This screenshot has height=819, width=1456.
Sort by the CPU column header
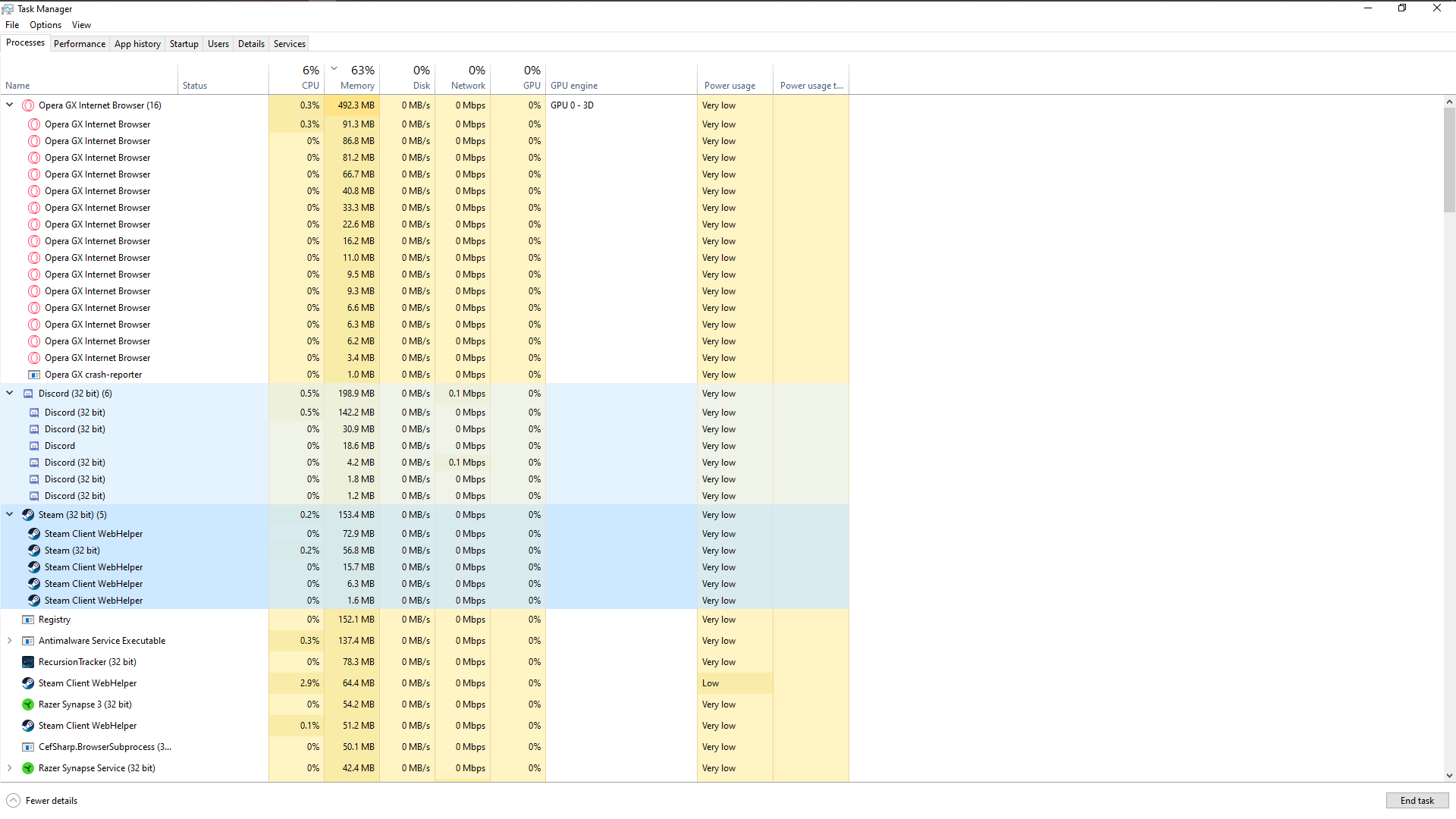tap(297, 78)
